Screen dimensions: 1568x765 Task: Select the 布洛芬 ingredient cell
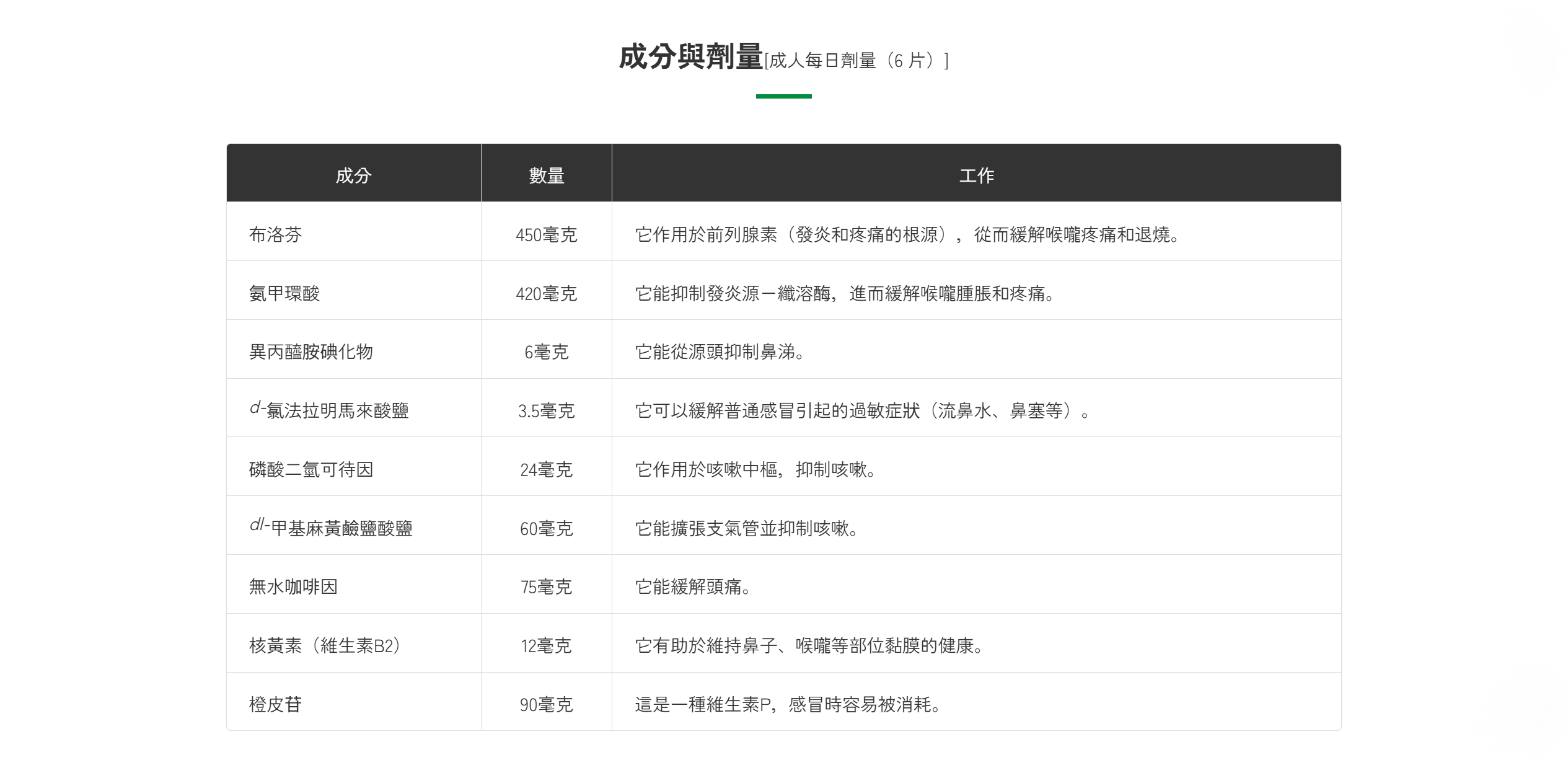pos(275,234)
